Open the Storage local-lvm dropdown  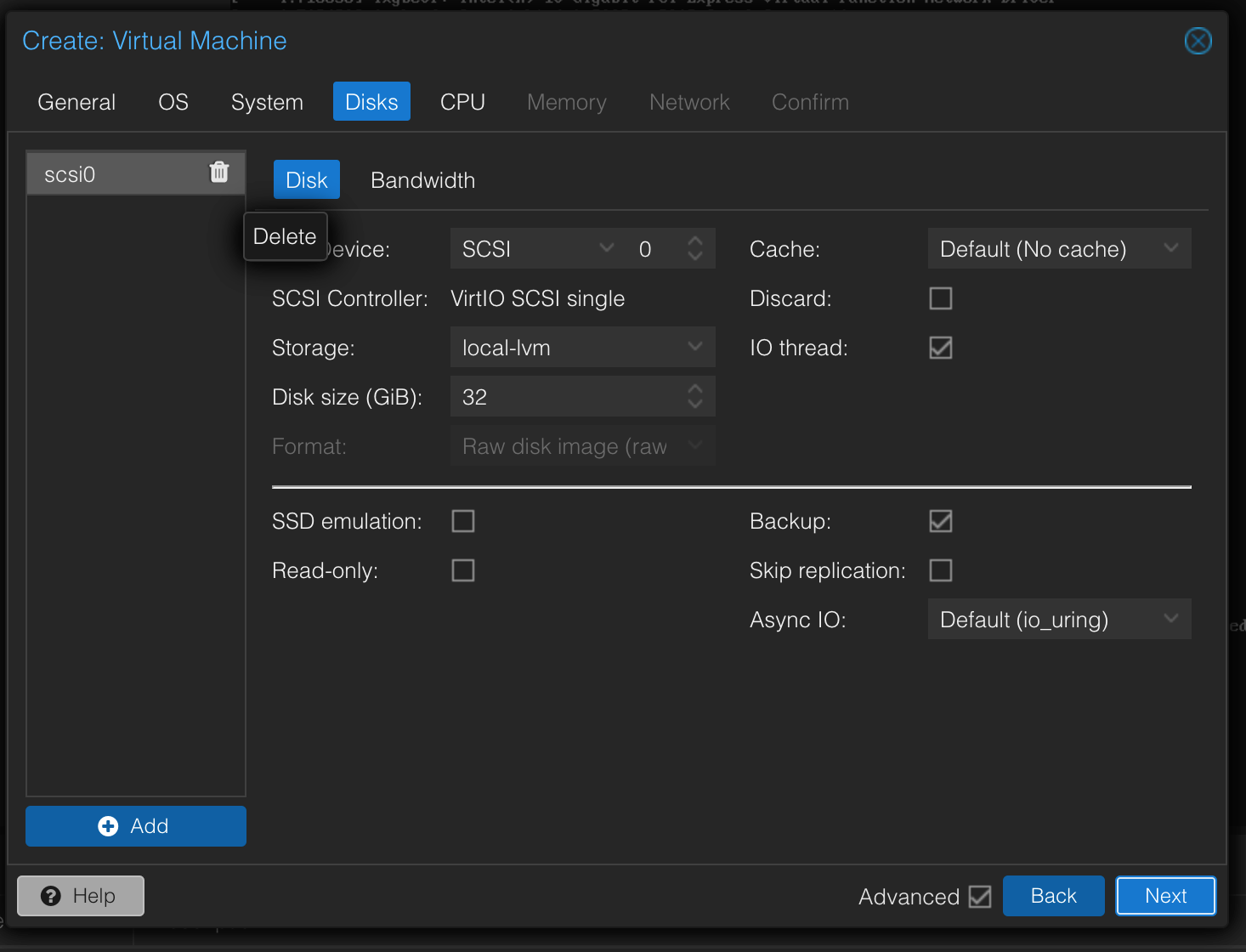click(x=695, y=347)
